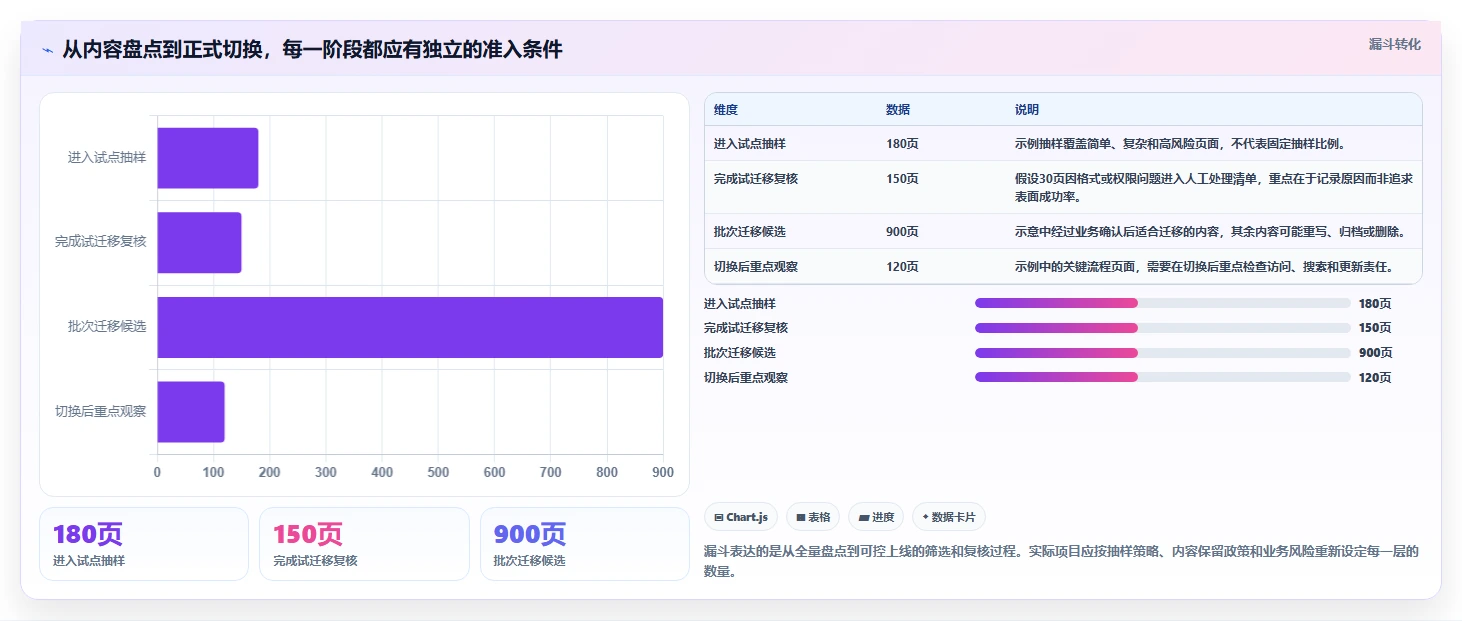Click the 批次迁移候选 label beside its progress bar
The width and height of the screenshot is (1462, 621).
tap(740, 353)
